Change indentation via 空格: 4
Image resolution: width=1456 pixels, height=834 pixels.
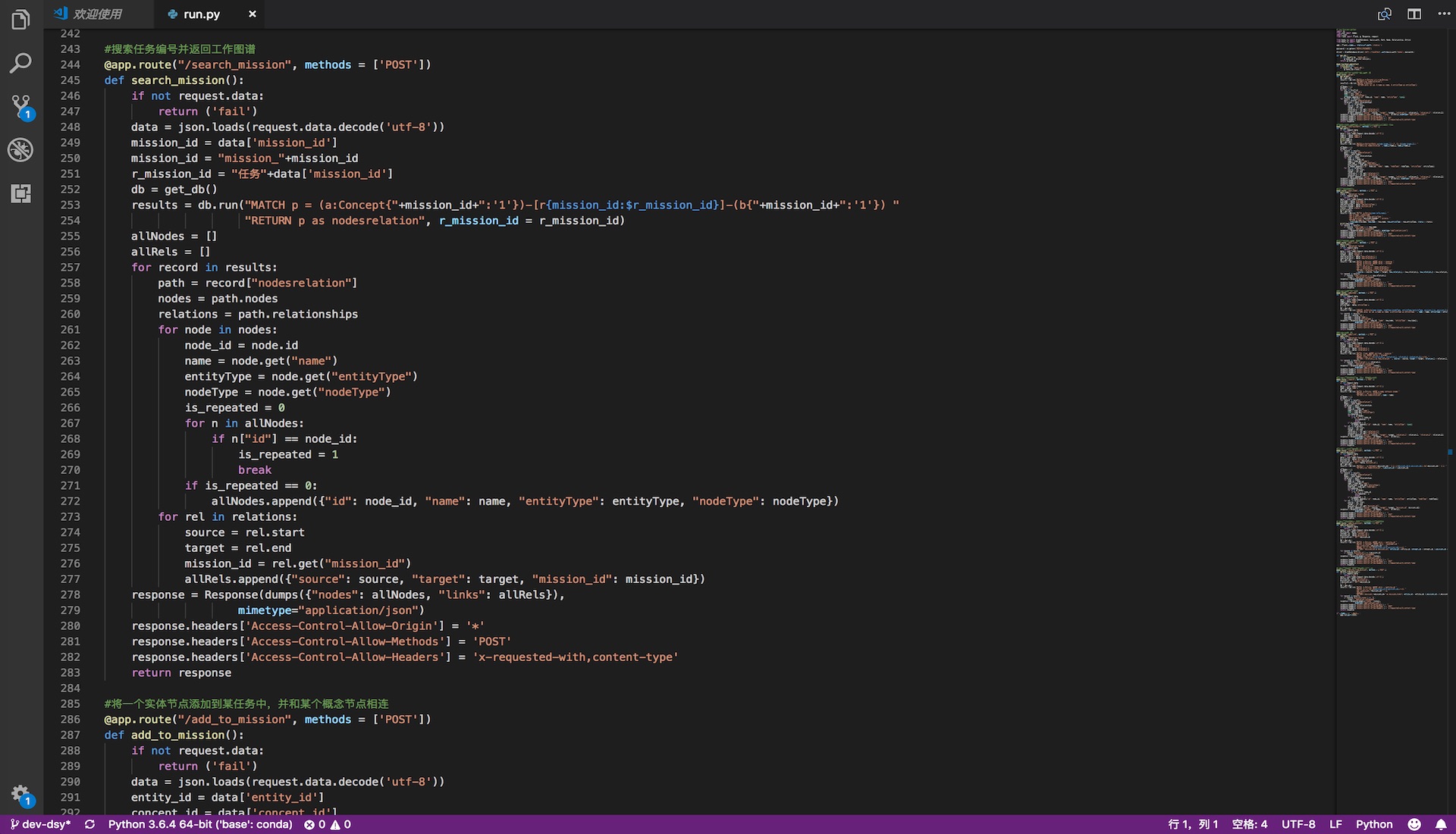1250,824
